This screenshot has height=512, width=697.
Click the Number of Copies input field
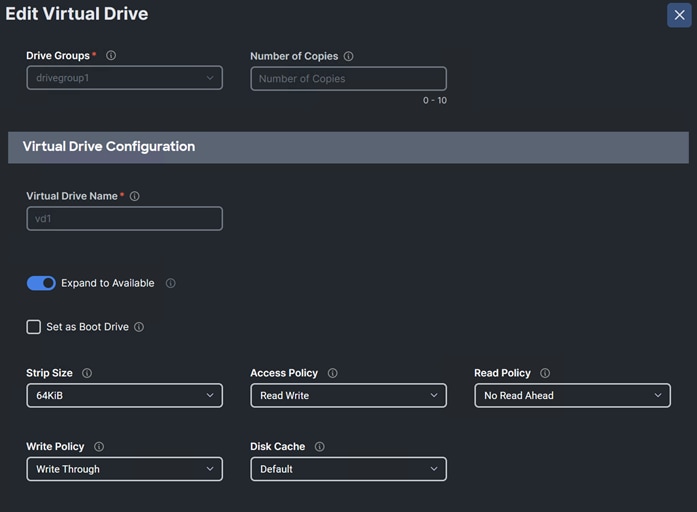[x=348, y=79]
